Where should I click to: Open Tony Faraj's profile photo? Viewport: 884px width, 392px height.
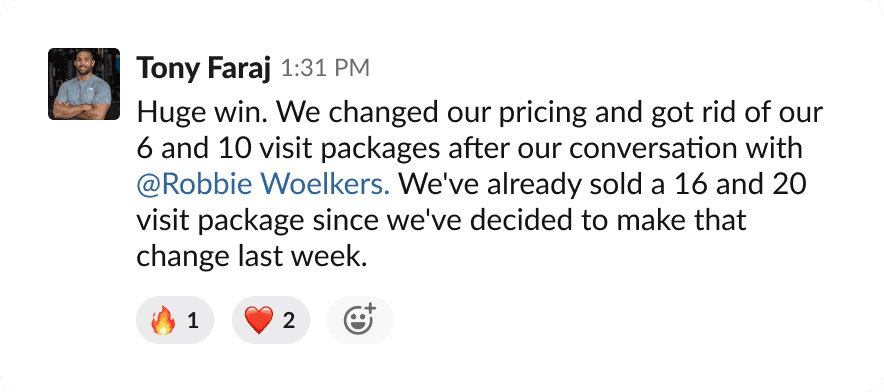pos(84,83)
